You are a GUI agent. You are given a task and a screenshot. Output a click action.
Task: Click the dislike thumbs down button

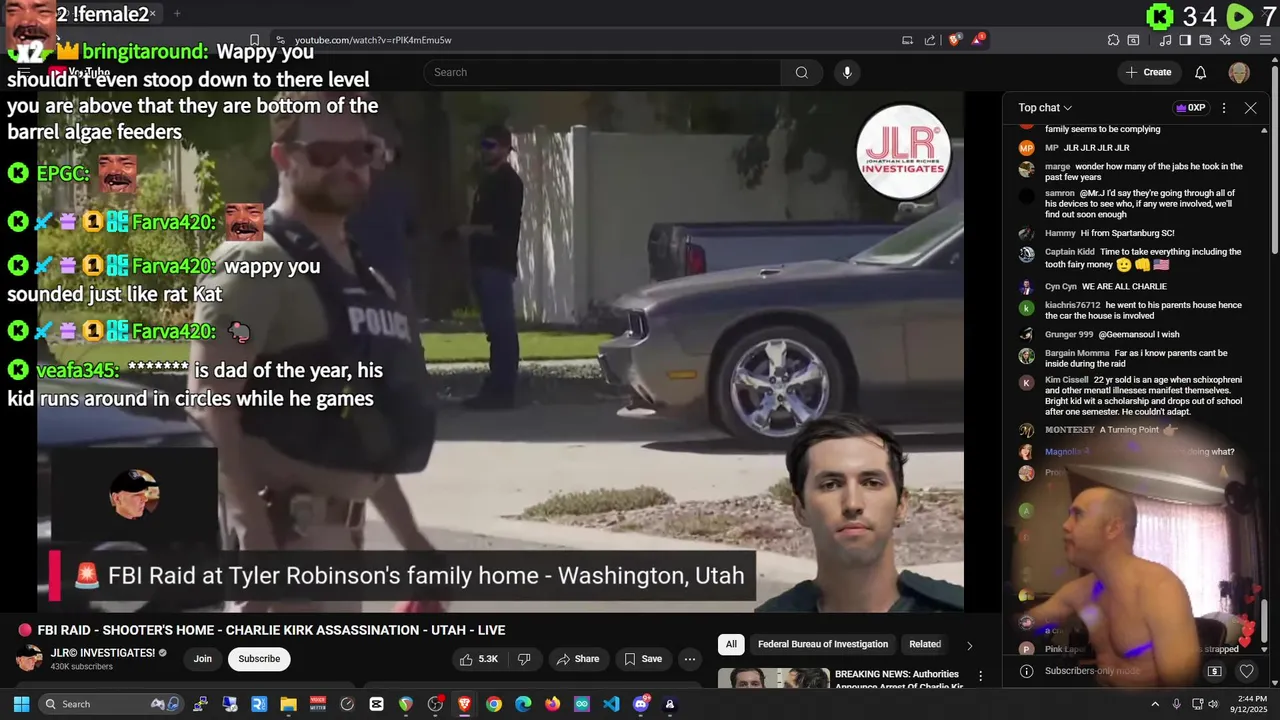coord(524,659)
